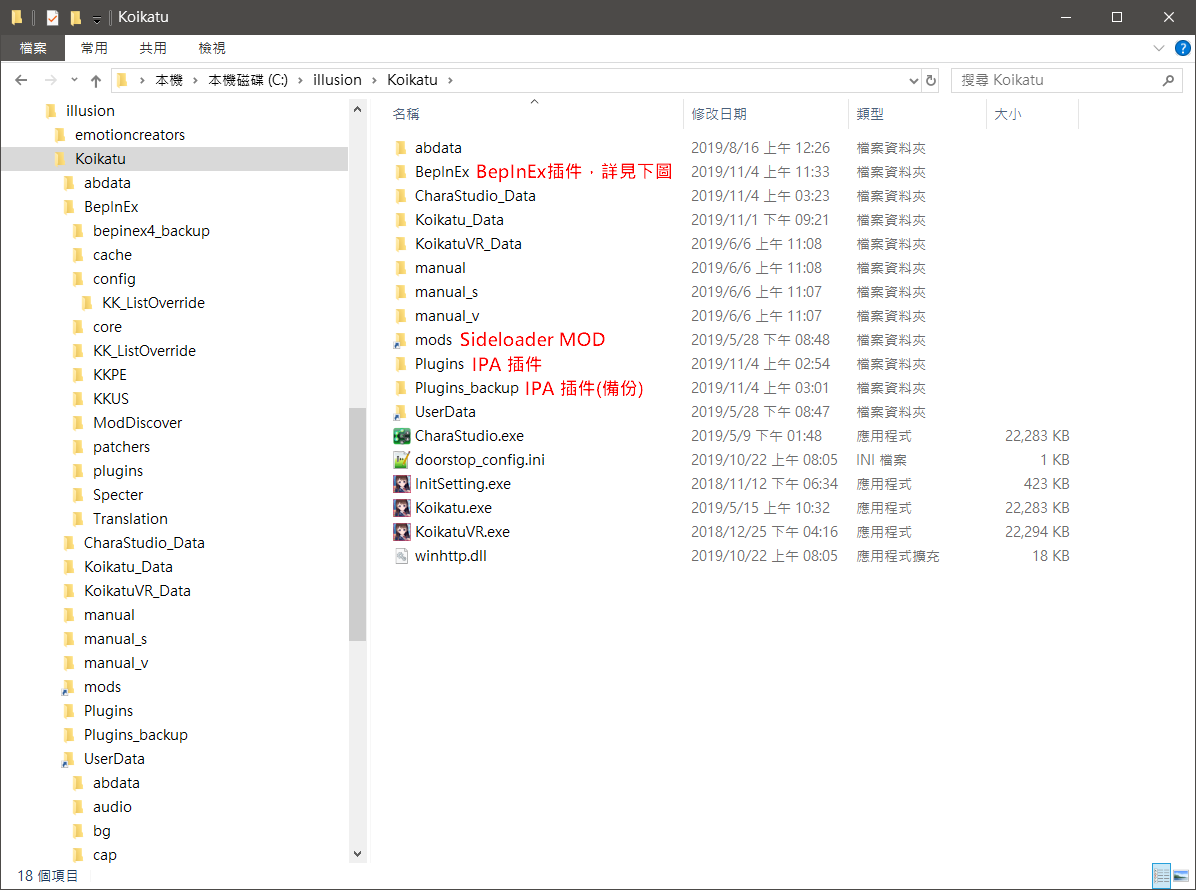Select the winhttp.dll file icon
1196x890 pixels.
(x=402, y=556)
